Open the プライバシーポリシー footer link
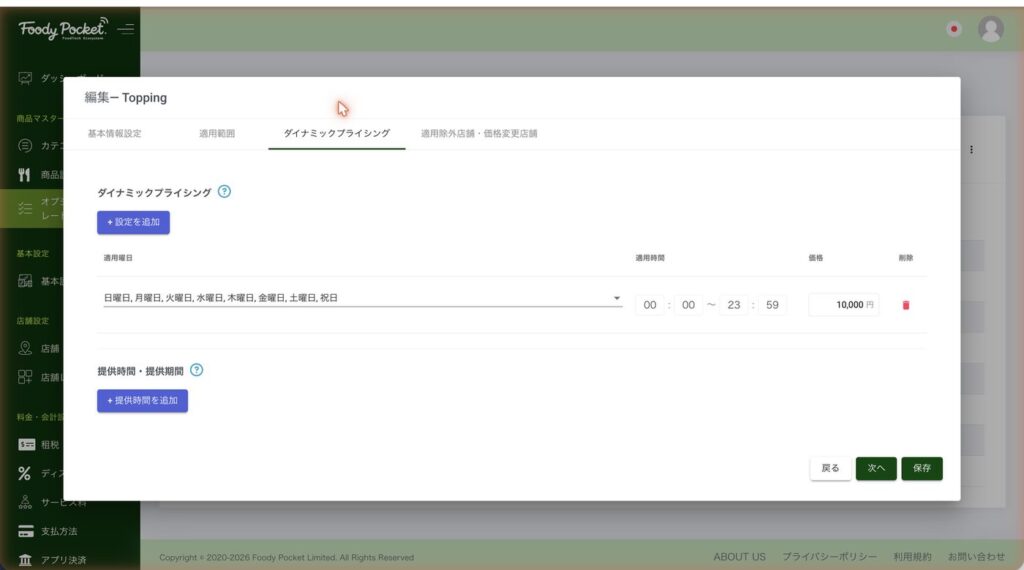 coord(829,557)
